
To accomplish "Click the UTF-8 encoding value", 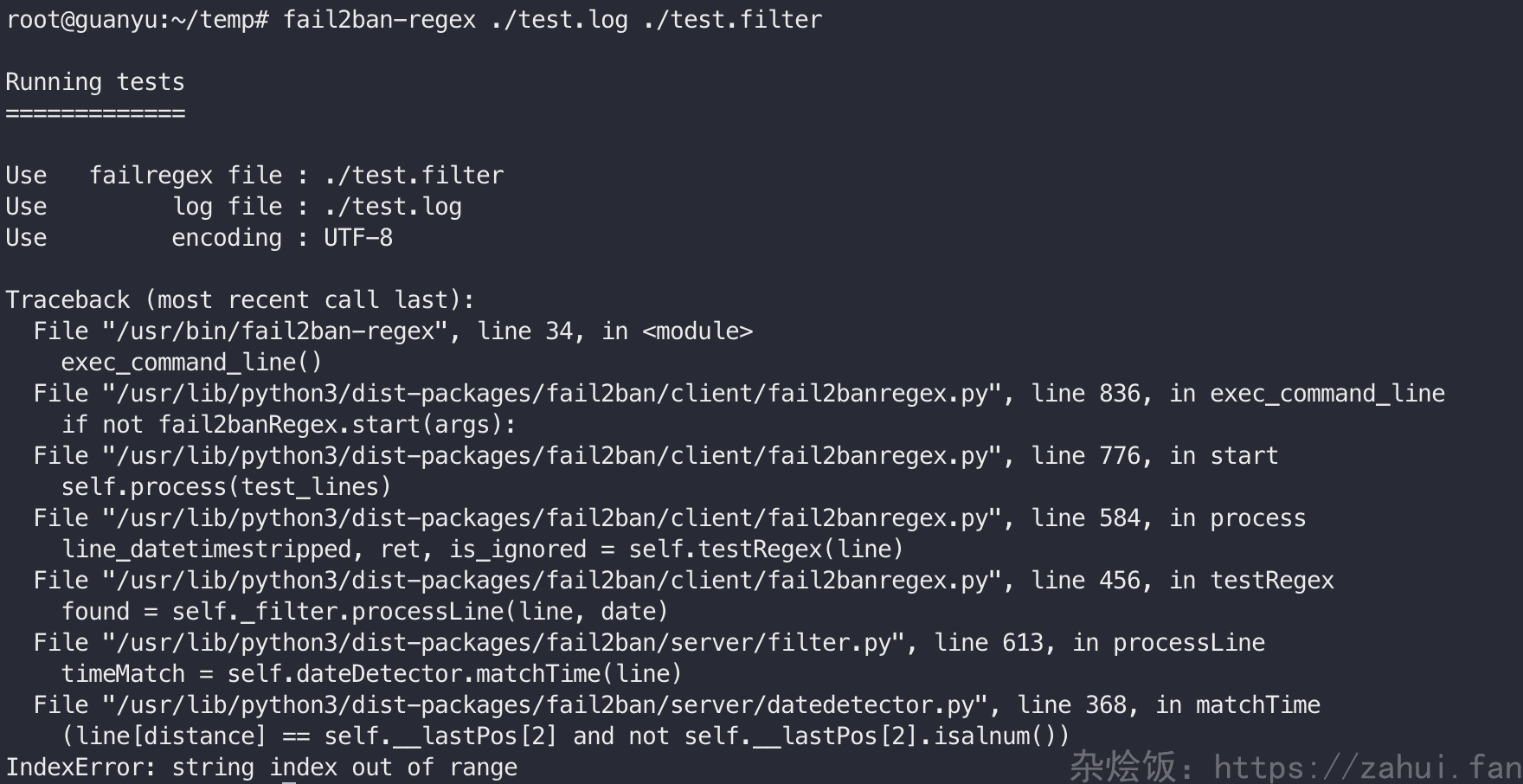I will [358, 238].
